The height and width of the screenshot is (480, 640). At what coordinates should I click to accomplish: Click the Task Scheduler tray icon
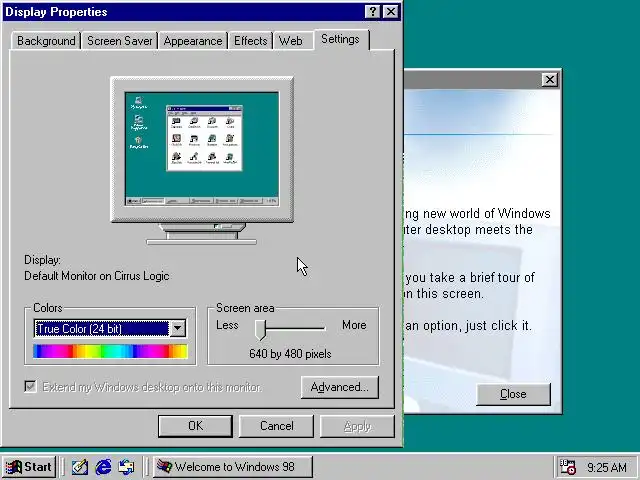coord(567,467)
